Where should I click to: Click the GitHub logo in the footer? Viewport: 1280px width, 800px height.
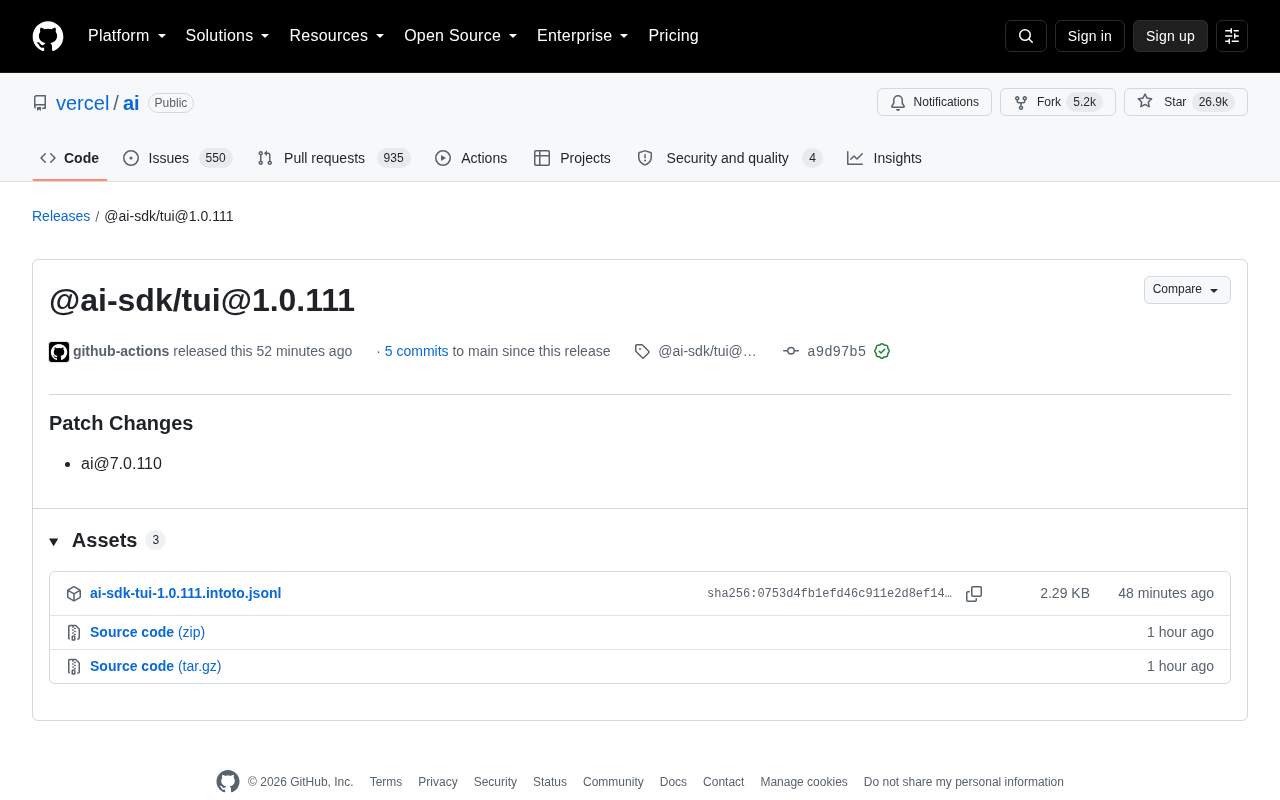click(x=228, y=782)
